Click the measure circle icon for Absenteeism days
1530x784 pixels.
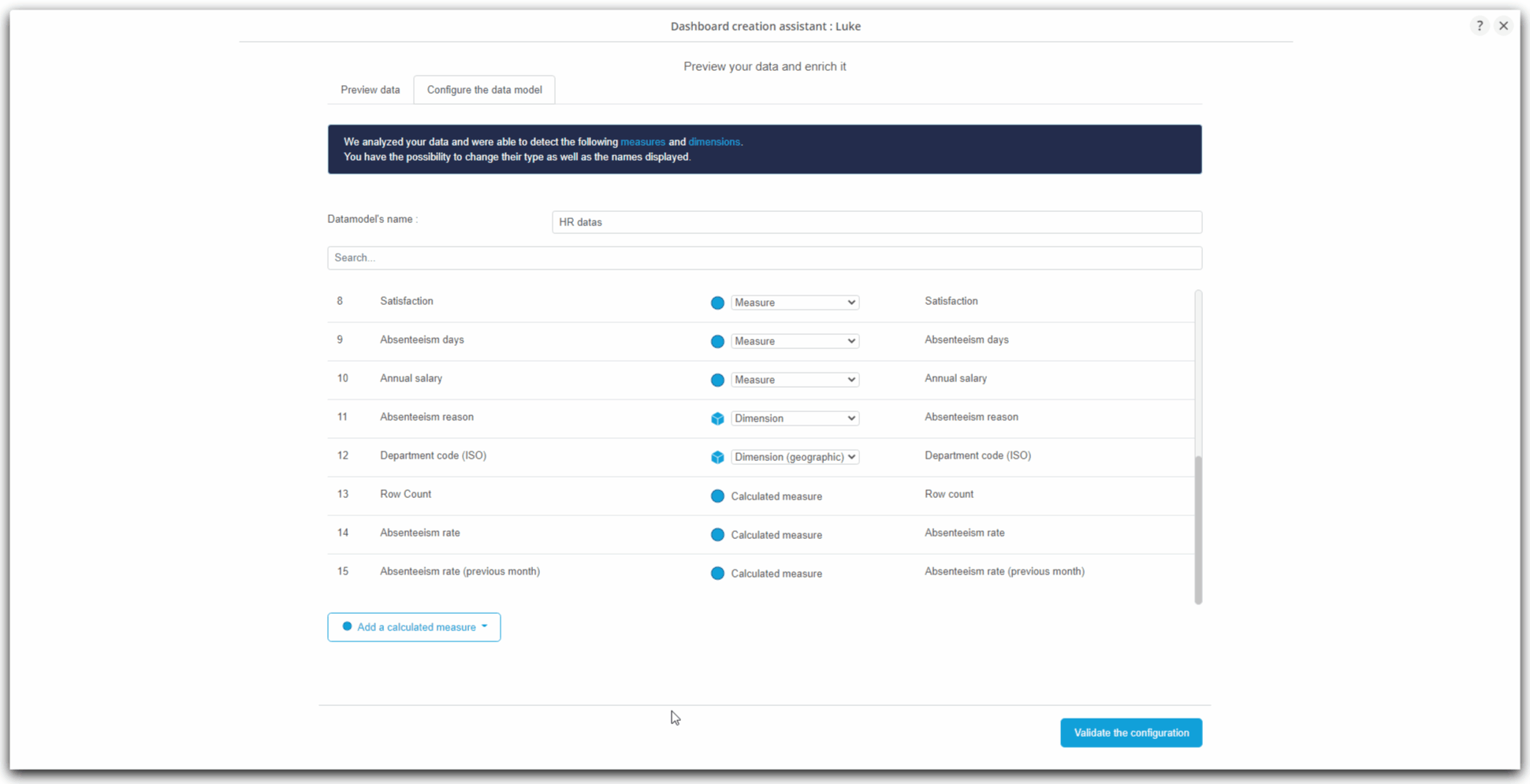click(717, 341)
